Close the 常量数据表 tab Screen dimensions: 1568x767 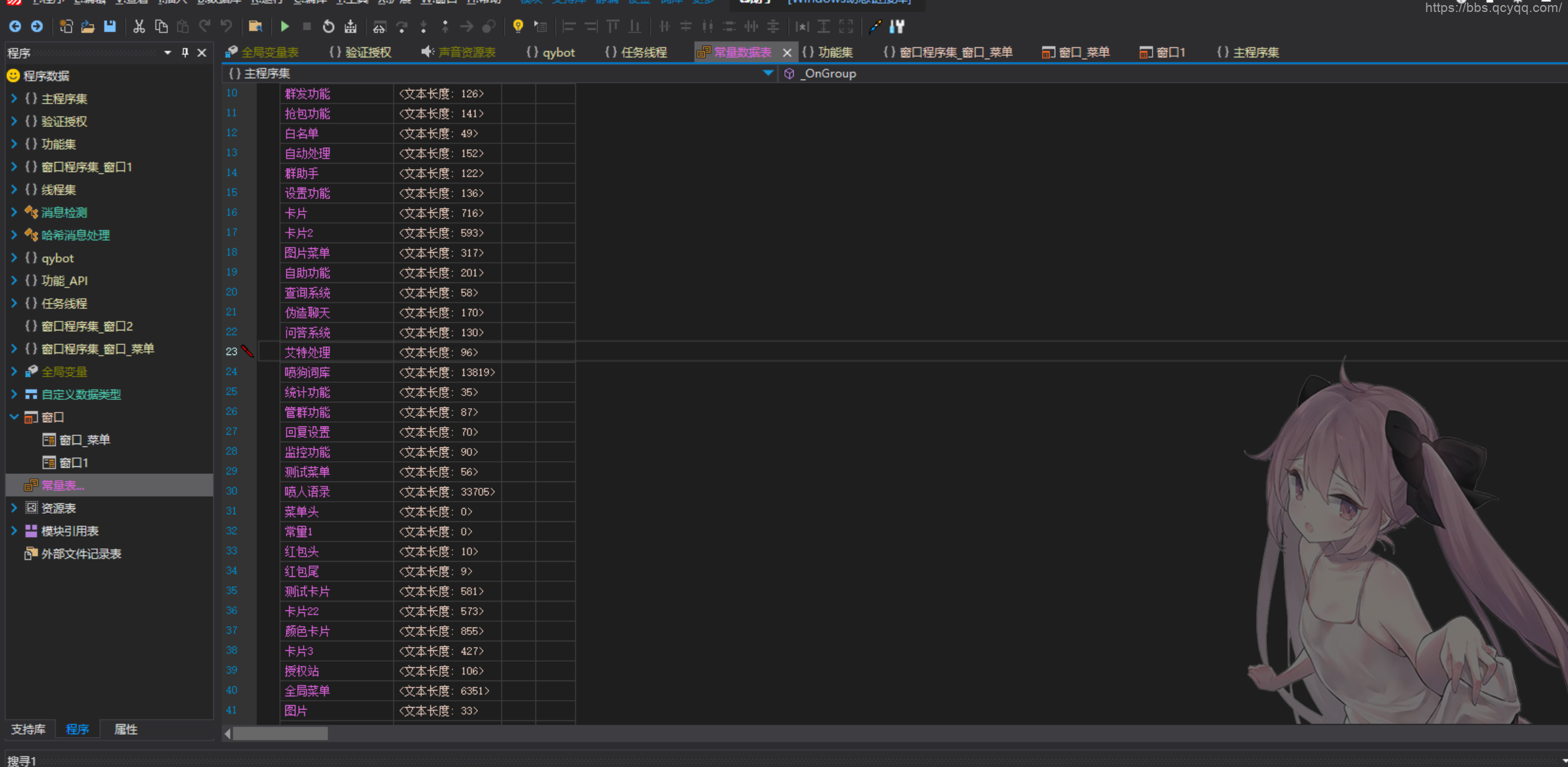click(787, 53)
